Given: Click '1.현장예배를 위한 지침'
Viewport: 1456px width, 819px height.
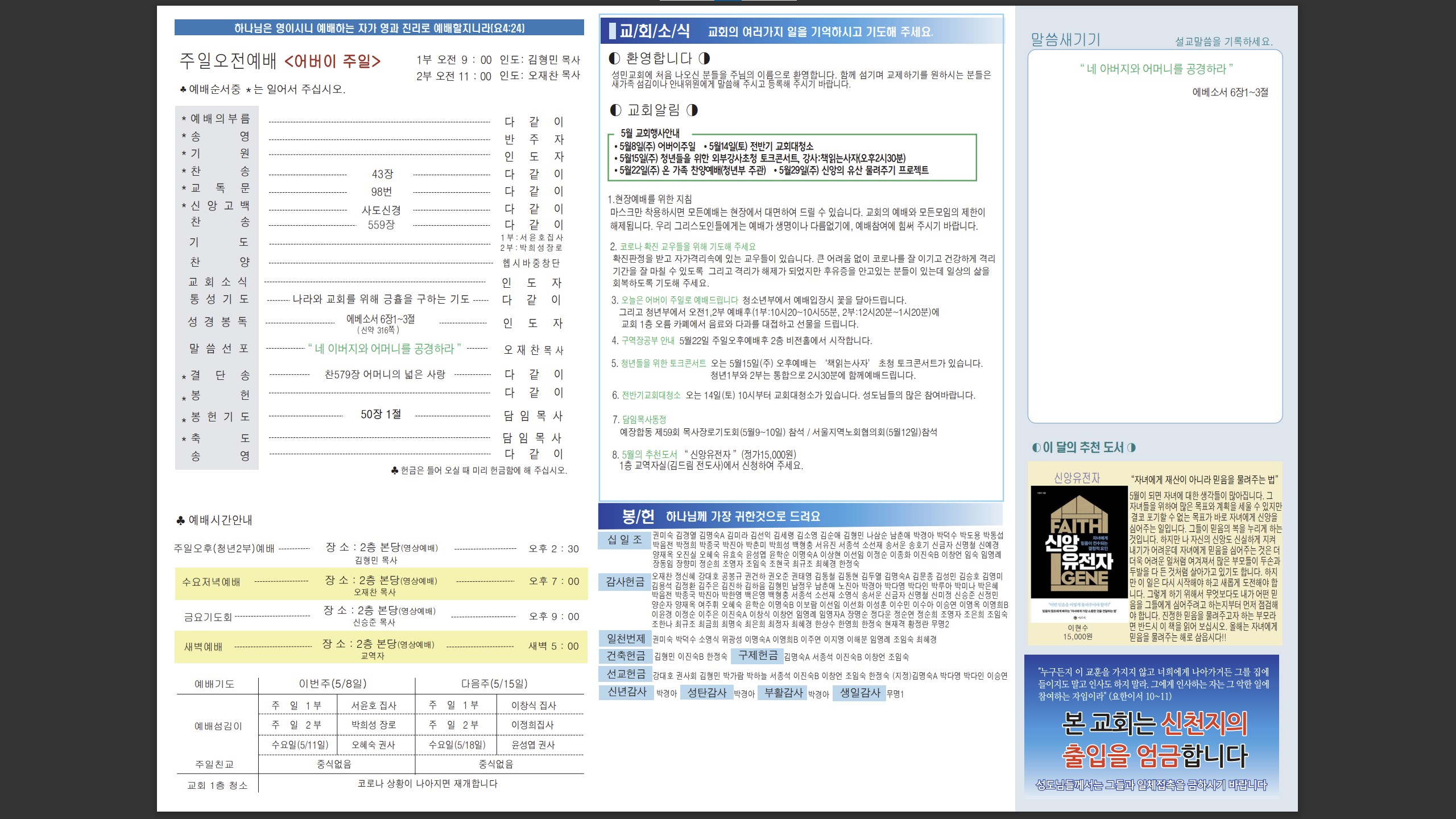Looking at the screenshot, I should (650, 199).
